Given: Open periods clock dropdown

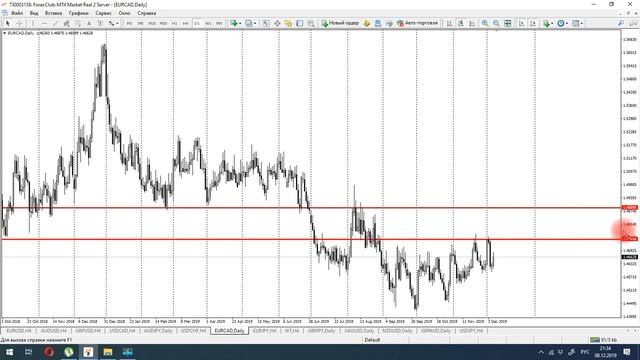Looking at the screenshot, I should coord(562,23).
